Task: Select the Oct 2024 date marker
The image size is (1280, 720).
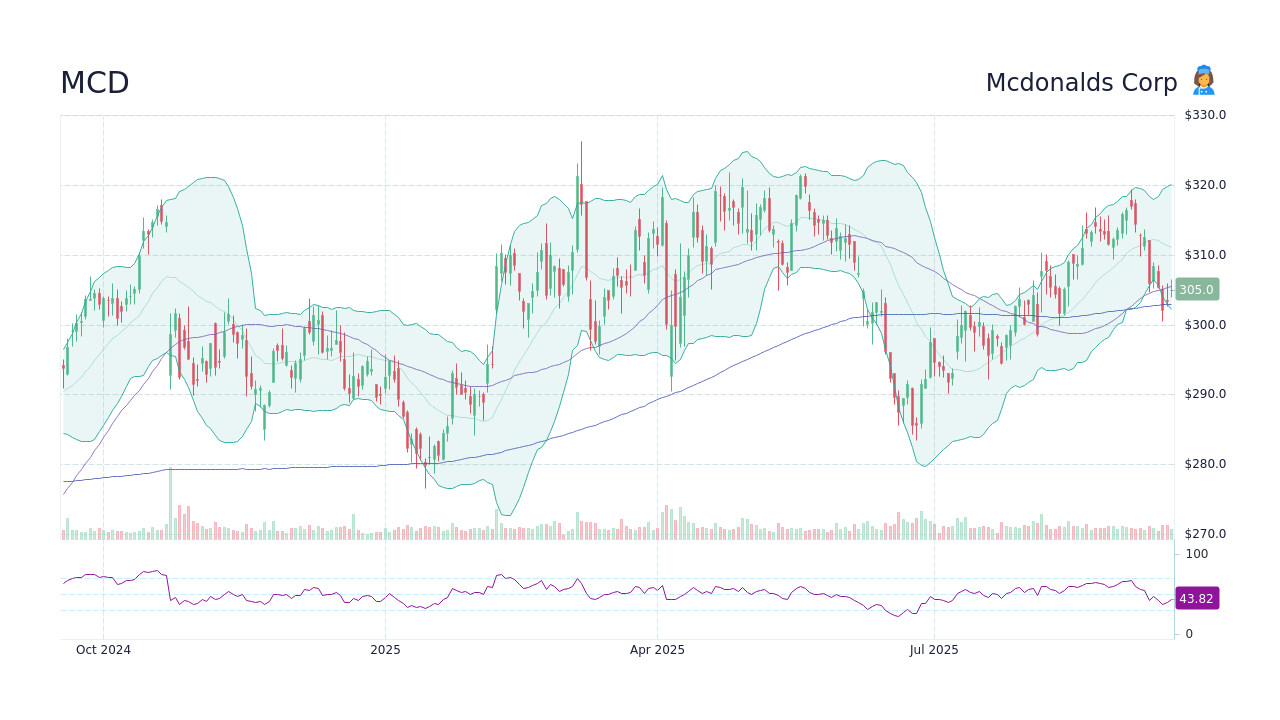Action: [x=103, y=650]
